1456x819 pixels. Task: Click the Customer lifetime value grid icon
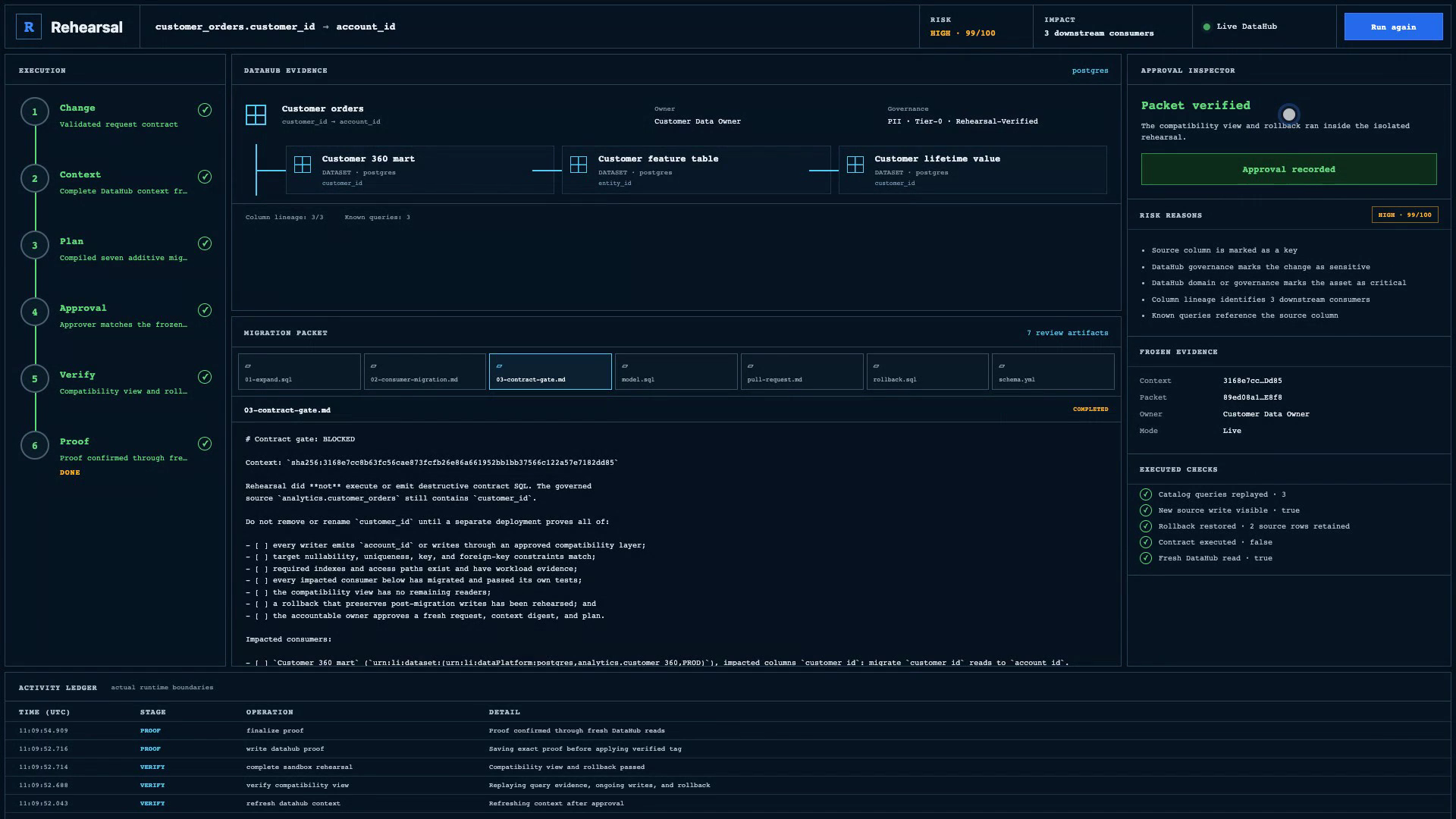pos(855,165)
